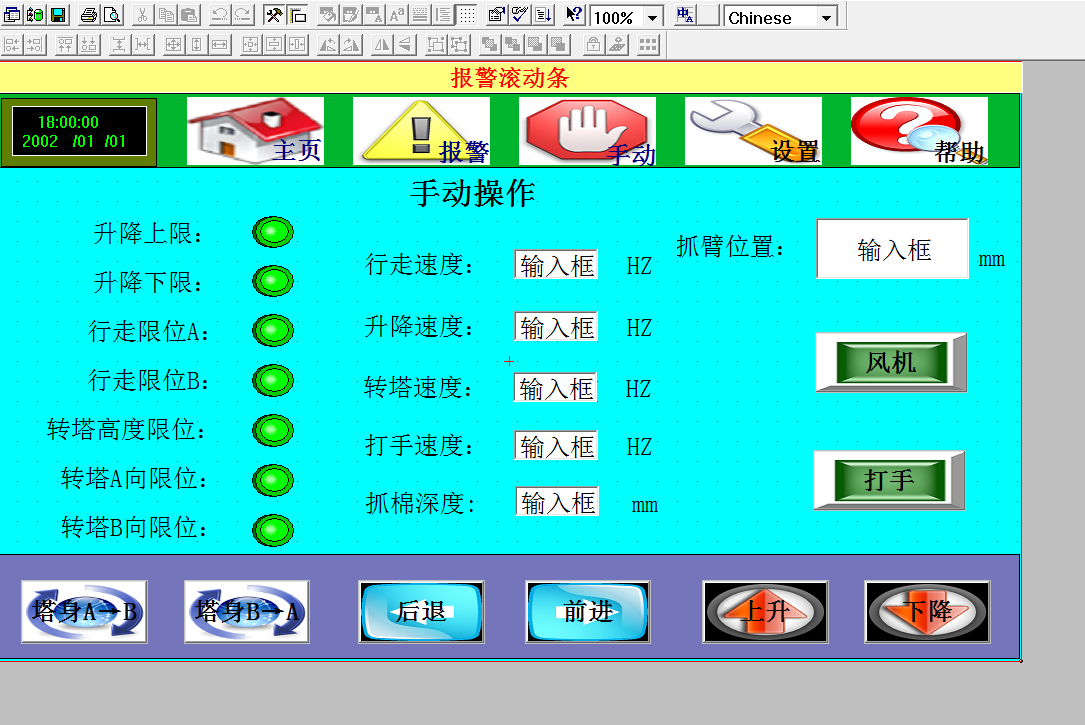Click the Print icon in toolbar

[88, 16]
